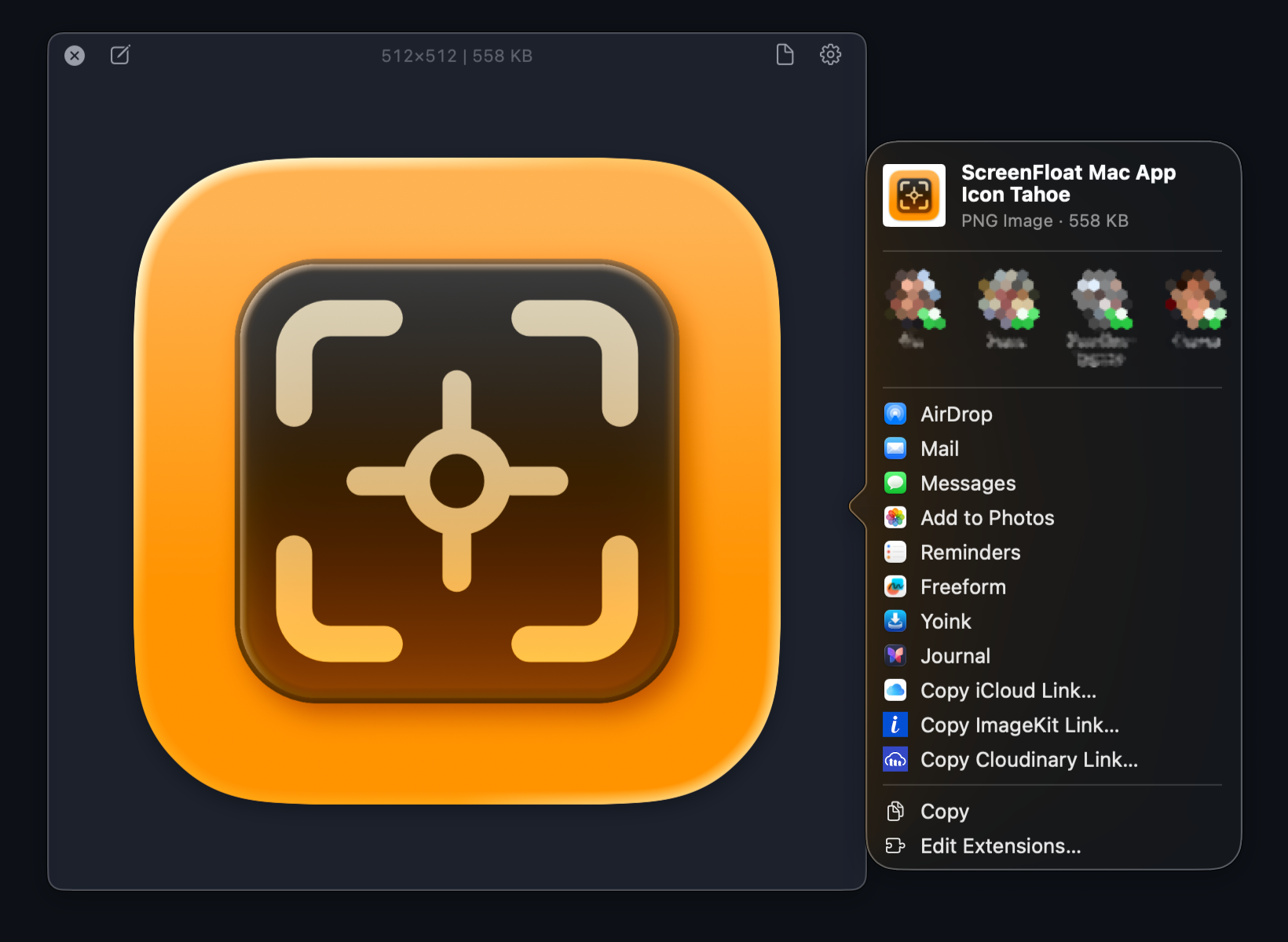
Task: Send the image to Yoink
Action: tap(946, 621)
